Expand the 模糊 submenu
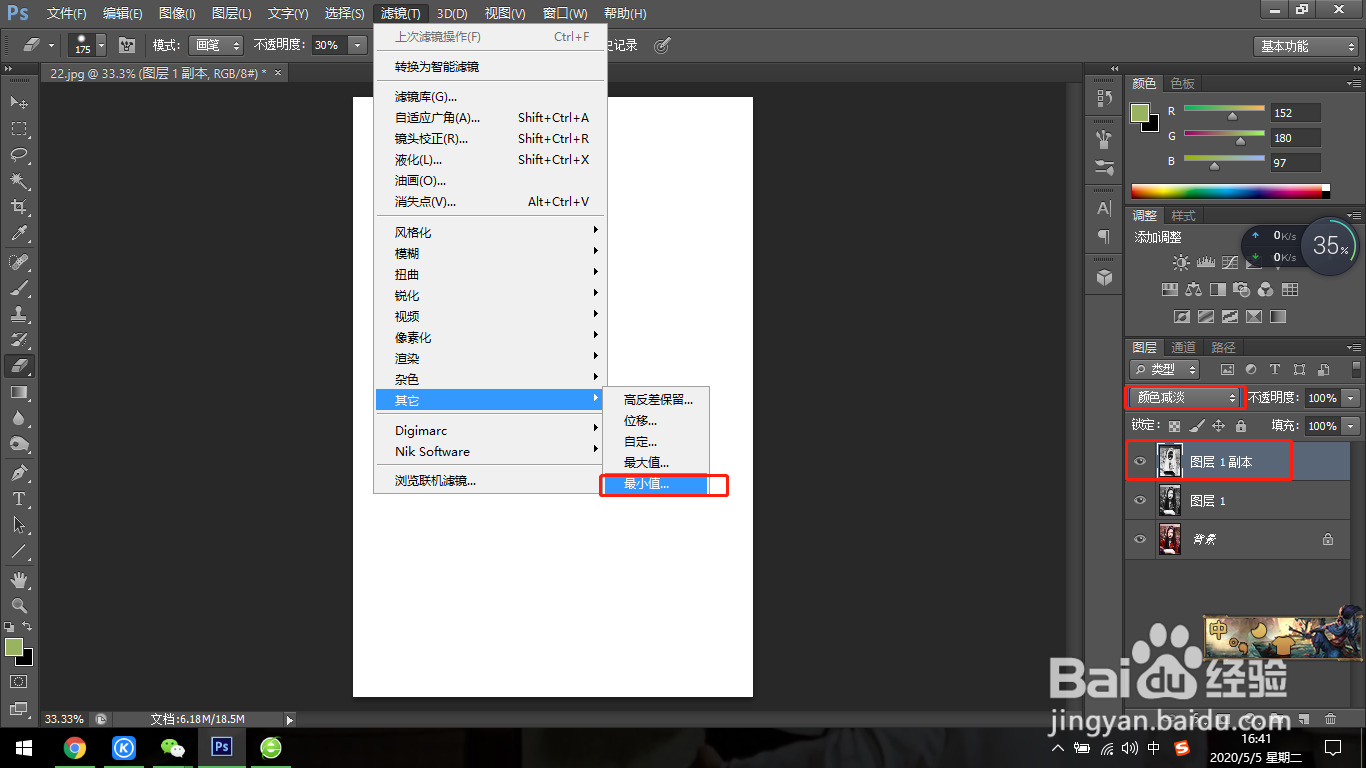 [x=491, y=253]
